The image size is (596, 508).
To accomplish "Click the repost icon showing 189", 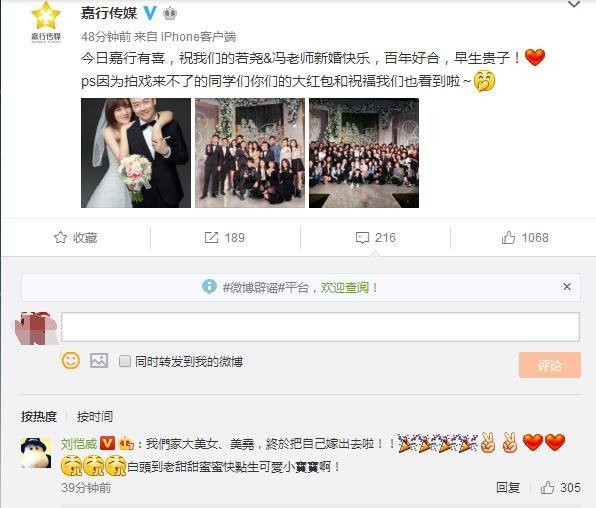I will pos(211,238).
